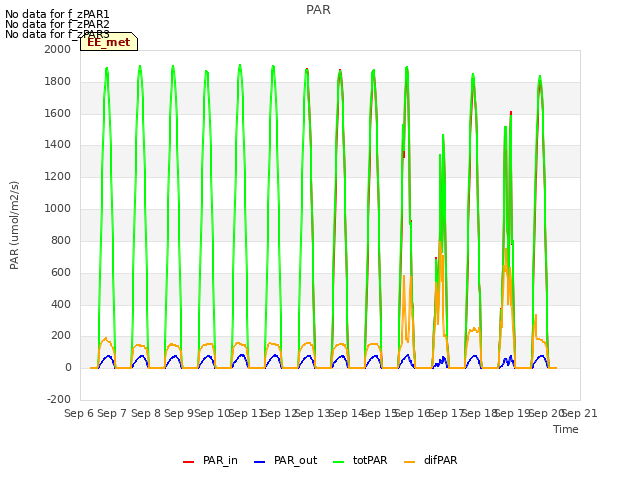Screen dimensions: 640x480
Task: Click the 1600 y-axis tick label
Action: (x=58, y=113)
